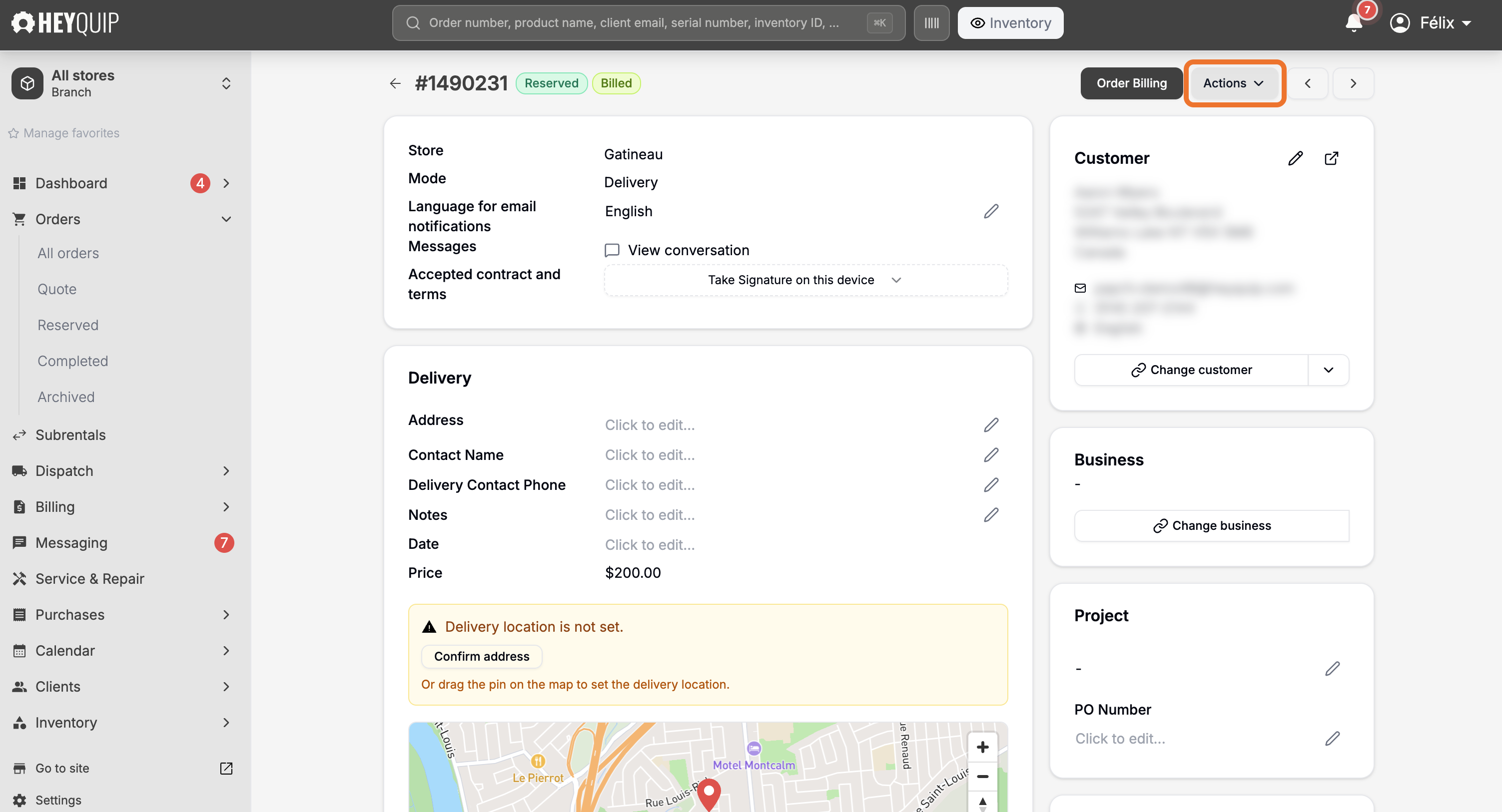The image size is (1502, 812).
Task: Open the notifications bell
Action: tap(1354, 23)
